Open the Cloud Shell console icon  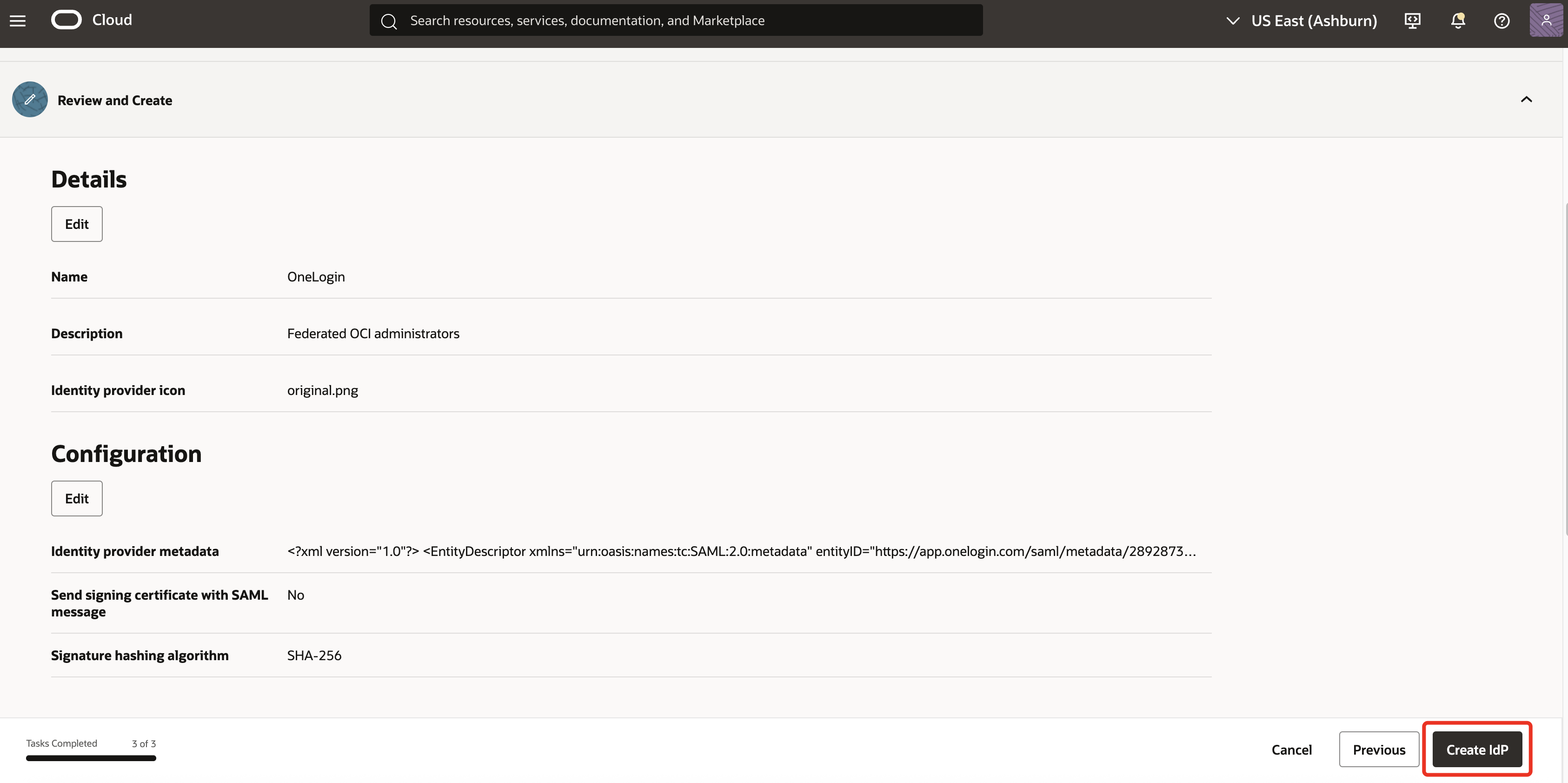click(x=1413, y=20)
